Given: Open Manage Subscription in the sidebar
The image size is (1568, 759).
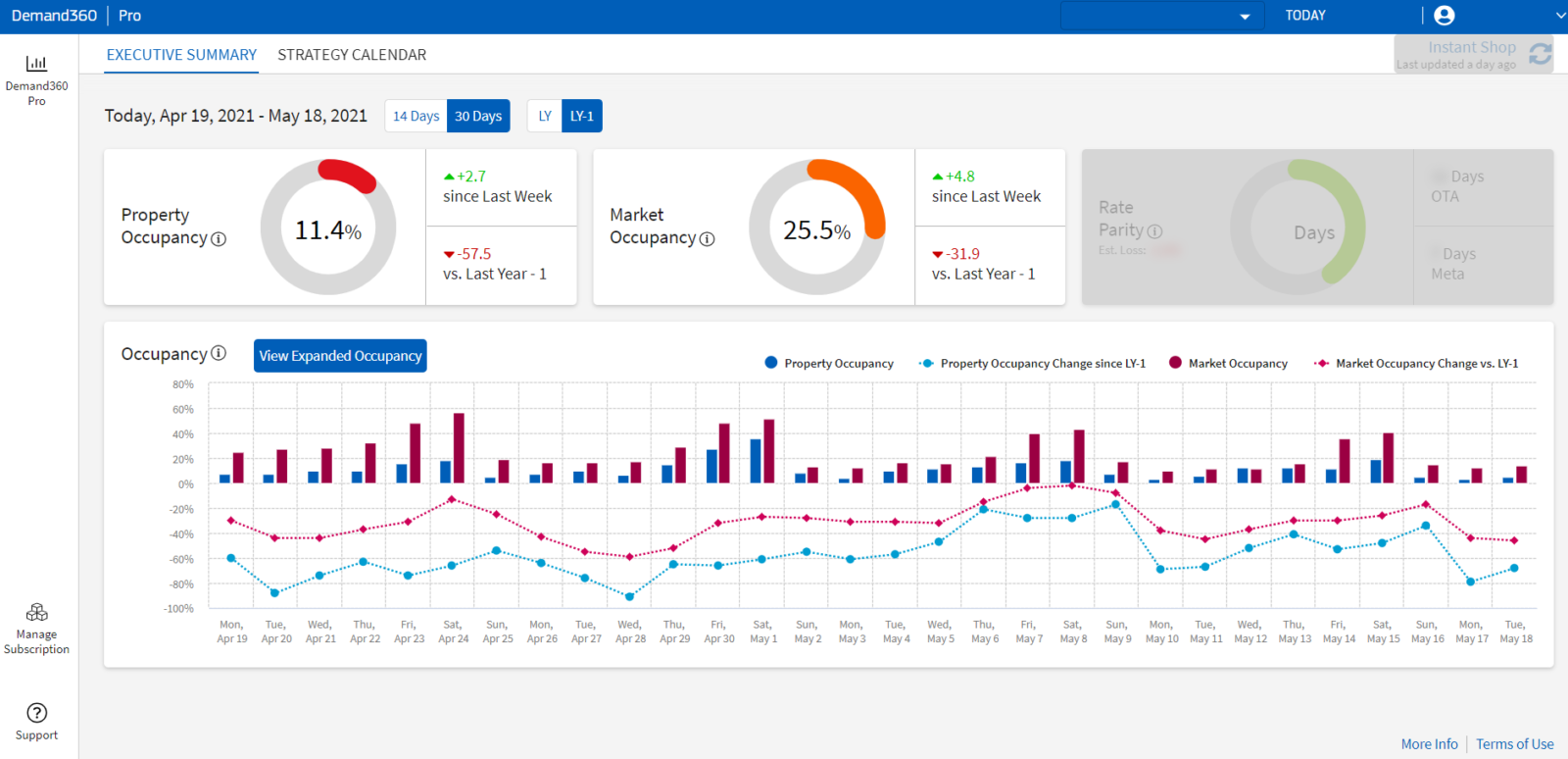Looking at the screenshot, I should [x=36, y=613].
